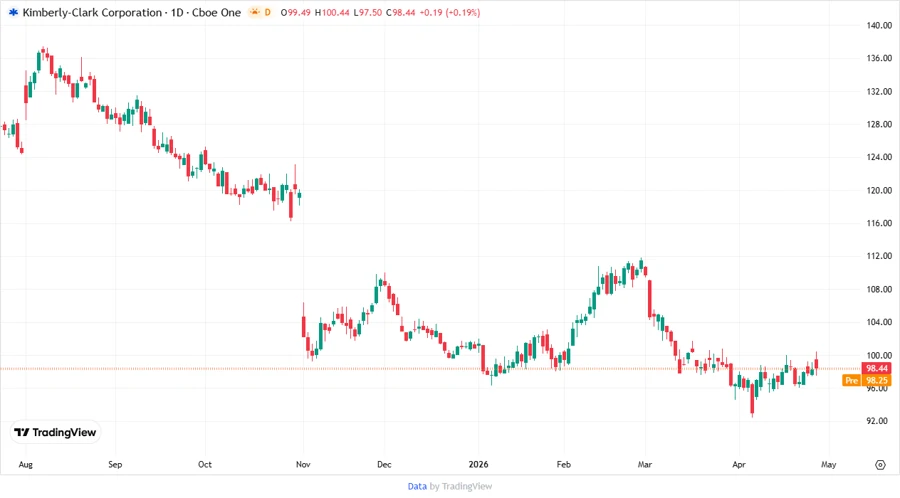This screenshot has width=900, height=498.
Task: Click the close value C98.44
Action: pos(401,12)
